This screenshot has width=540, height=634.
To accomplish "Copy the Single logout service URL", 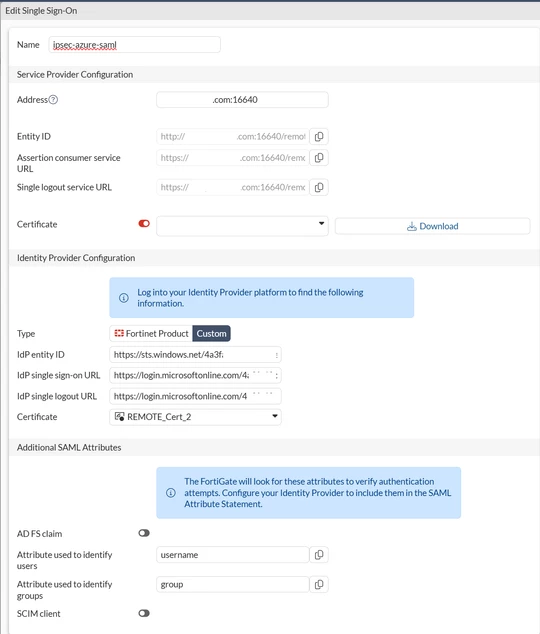I will coord(319,187).
